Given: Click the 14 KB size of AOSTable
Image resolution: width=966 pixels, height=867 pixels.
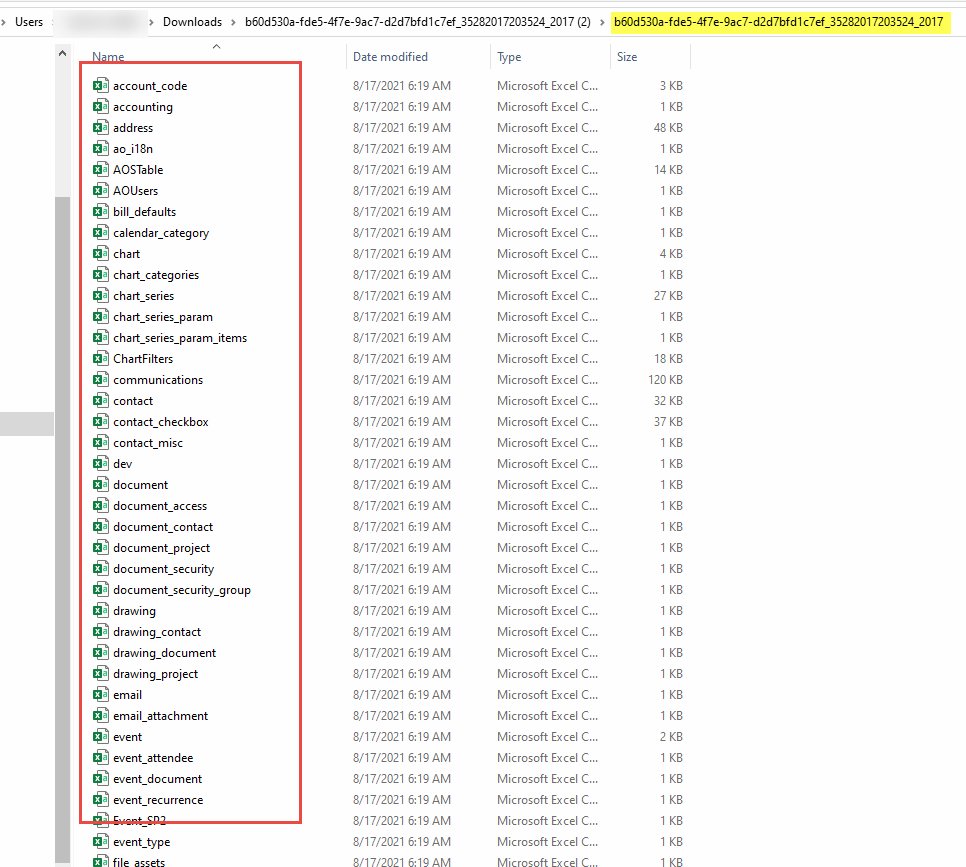Looking at the screenshot, I should pos(668,169).
